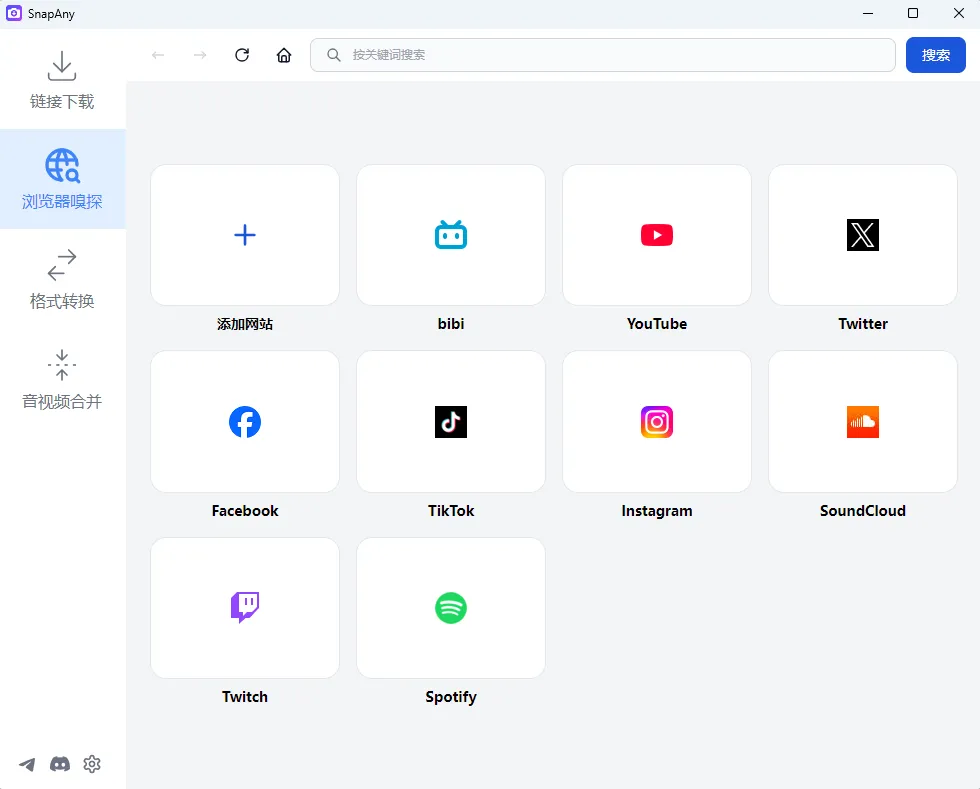The width and height of the screenshot is (980, 789).
Task: Open the Telegram channel icon
Action: coord(27,764)
